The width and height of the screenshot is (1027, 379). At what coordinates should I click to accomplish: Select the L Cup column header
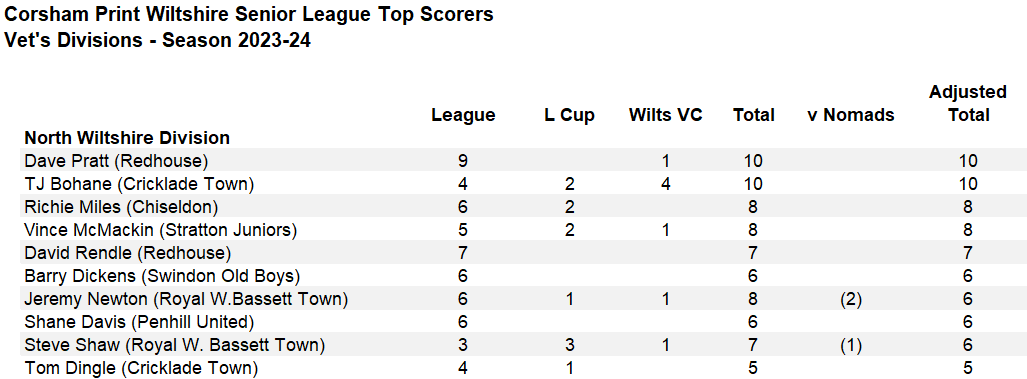tap(569, 115)
